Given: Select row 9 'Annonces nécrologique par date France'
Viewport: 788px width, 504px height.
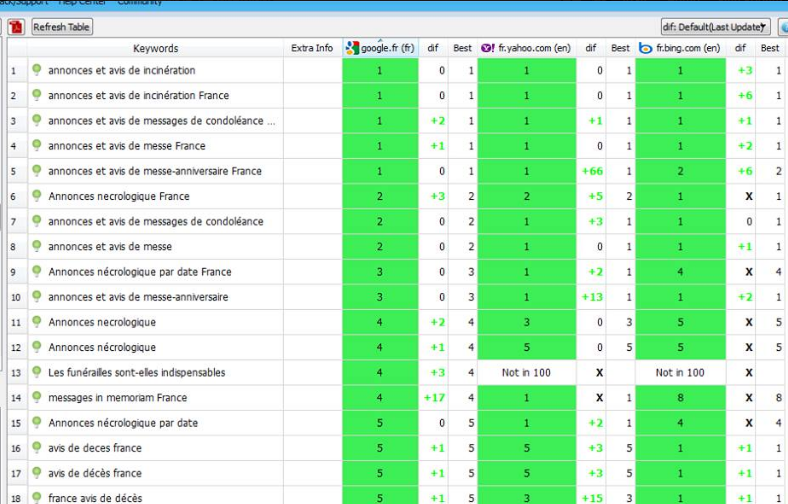Looking at the screenshot, I should [139, 271].
